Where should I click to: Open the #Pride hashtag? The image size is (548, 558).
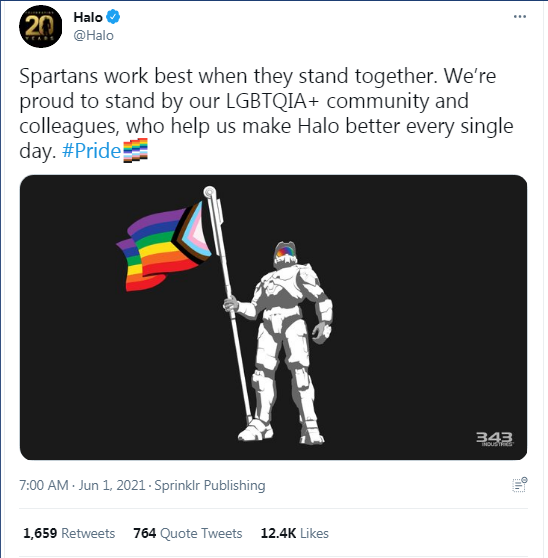pos(91,151)
